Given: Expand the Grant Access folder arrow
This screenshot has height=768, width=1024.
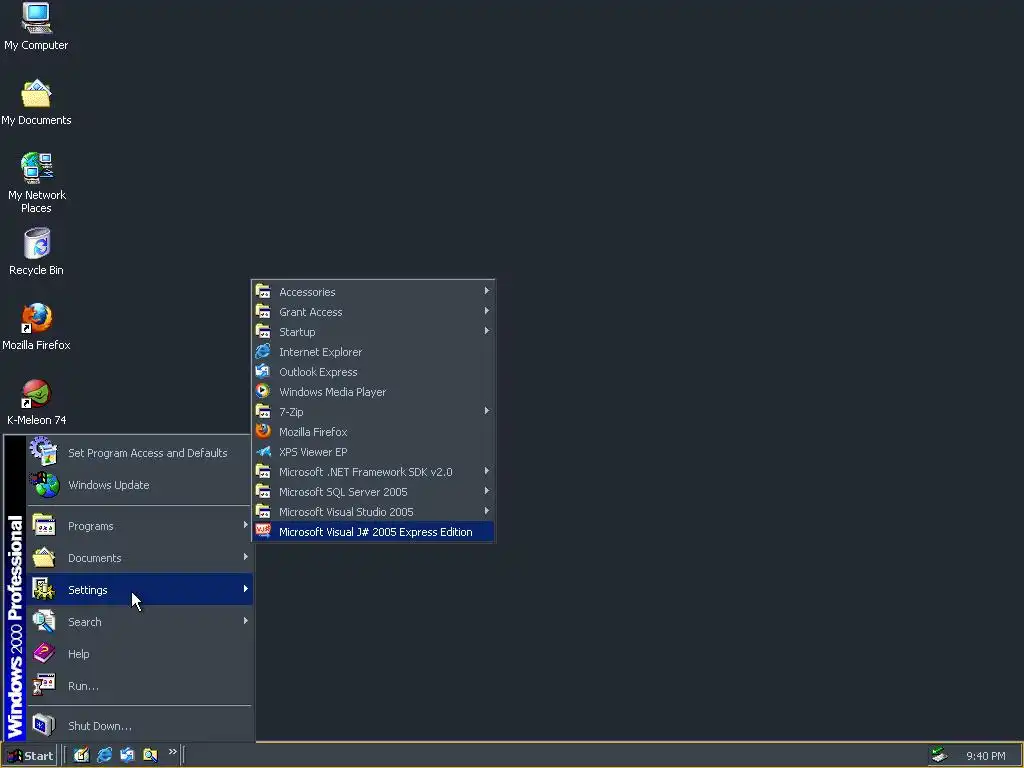Looking at the screenshot, I should click(x=487, y=312).
